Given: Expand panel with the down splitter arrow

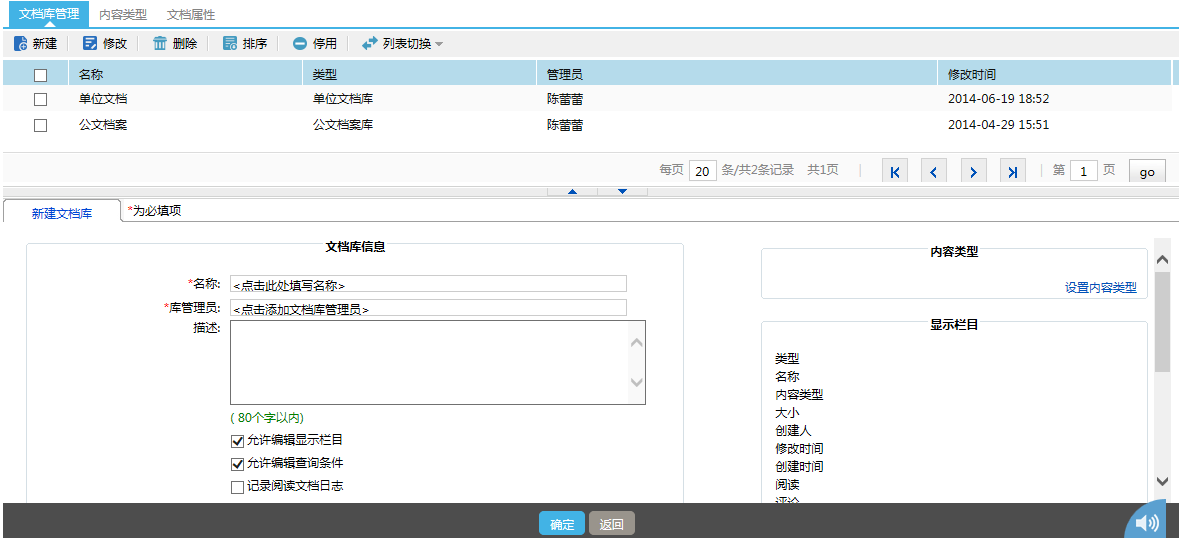Looking at the screenshot, I should 623,191.
